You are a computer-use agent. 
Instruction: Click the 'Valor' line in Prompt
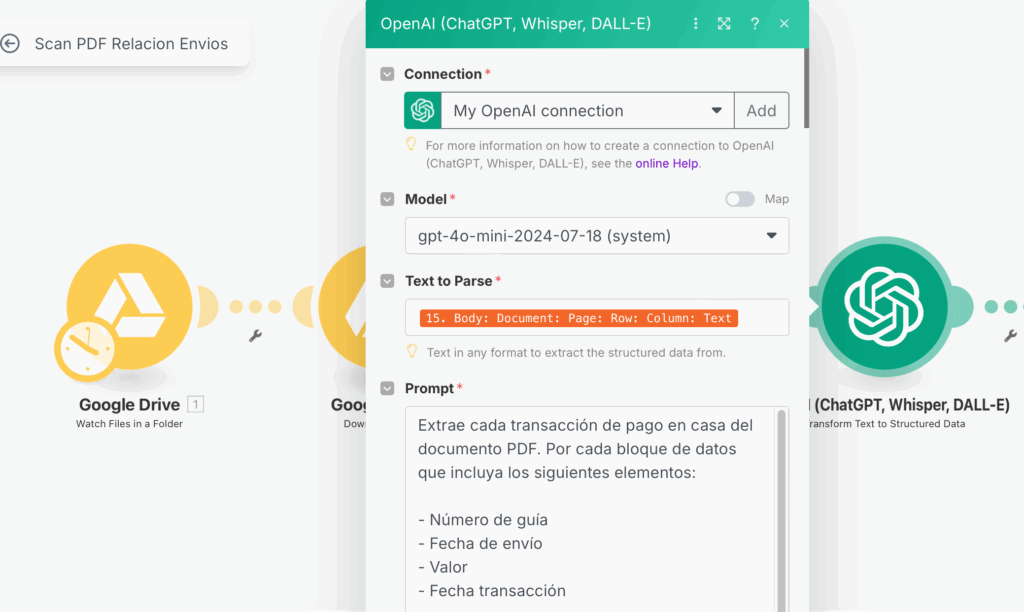tap(443, 567)
